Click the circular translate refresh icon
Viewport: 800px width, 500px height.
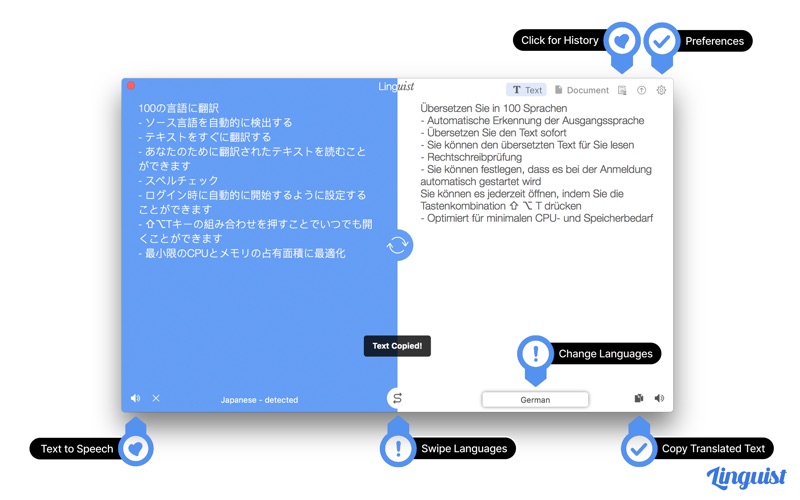397,245
